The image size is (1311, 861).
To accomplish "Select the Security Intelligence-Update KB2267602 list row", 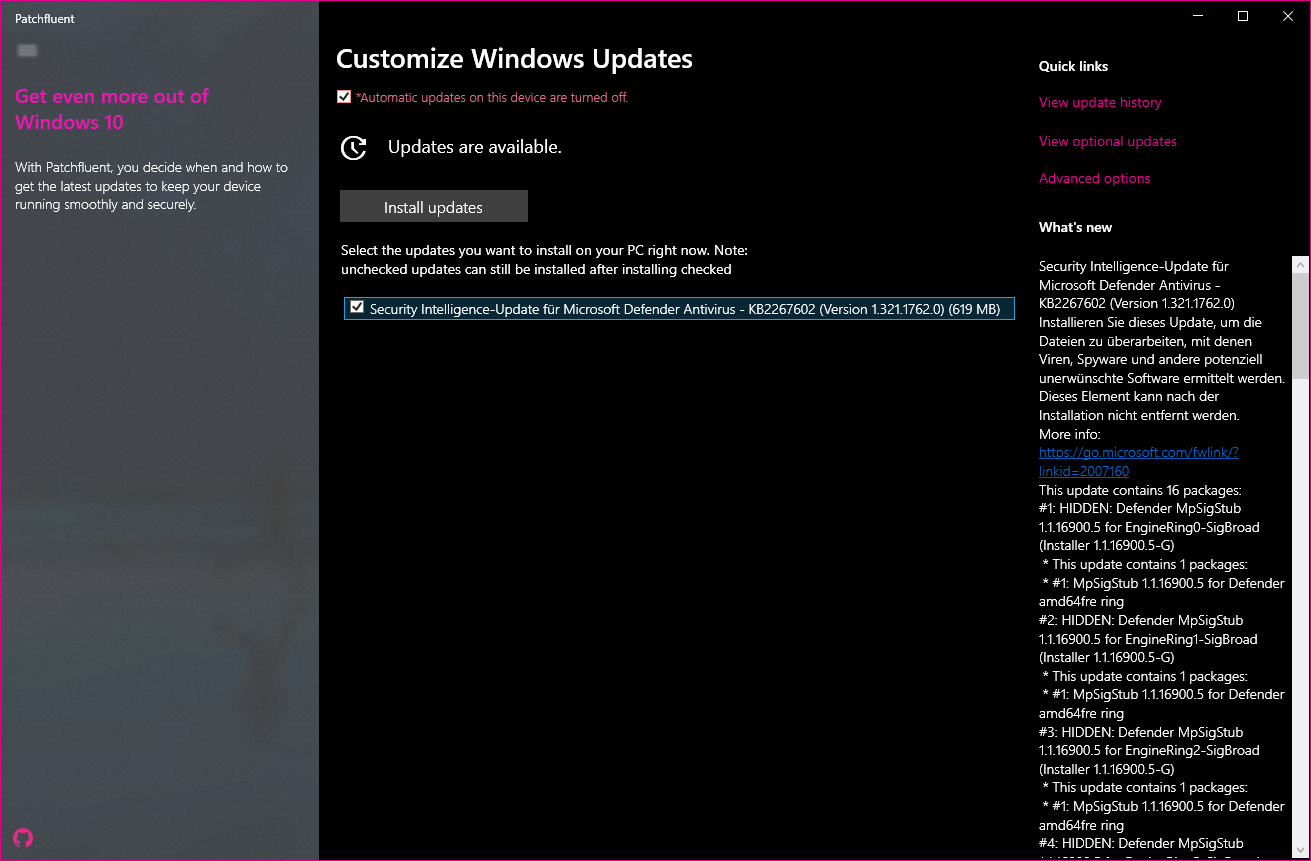I will [x=679, y=308].
